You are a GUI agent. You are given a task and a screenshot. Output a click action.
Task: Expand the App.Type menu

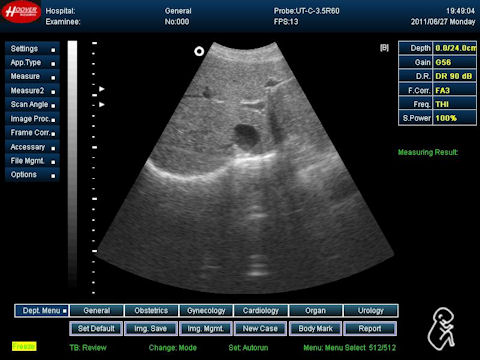point(32,63)
